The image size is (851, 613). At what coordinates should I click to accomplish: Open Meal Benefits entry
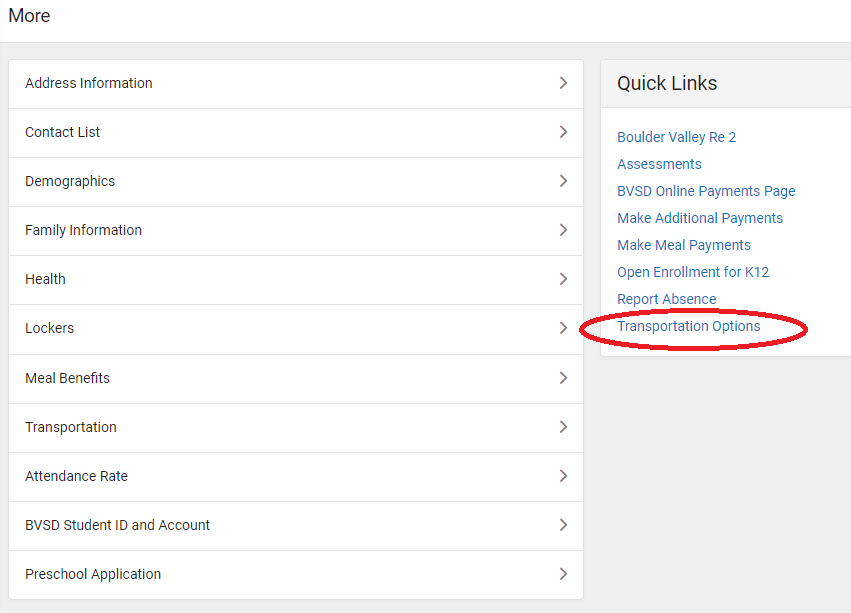click(296, 378)
